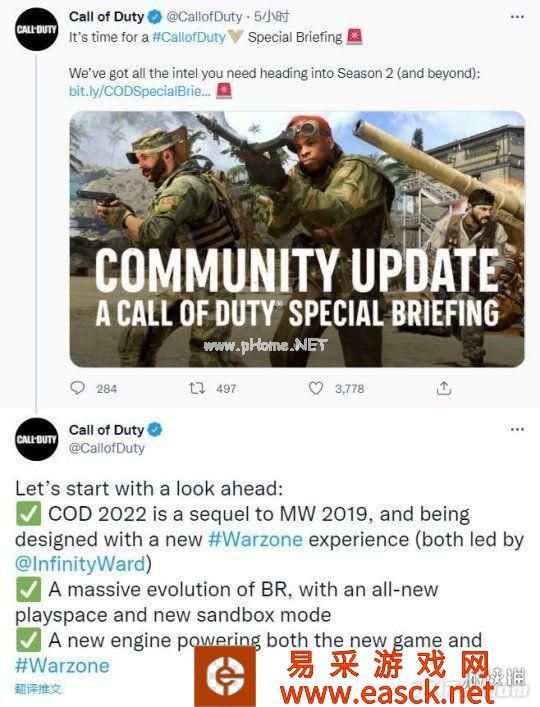Click the @CallofDuty handle under second tweet name

point(107,448)
